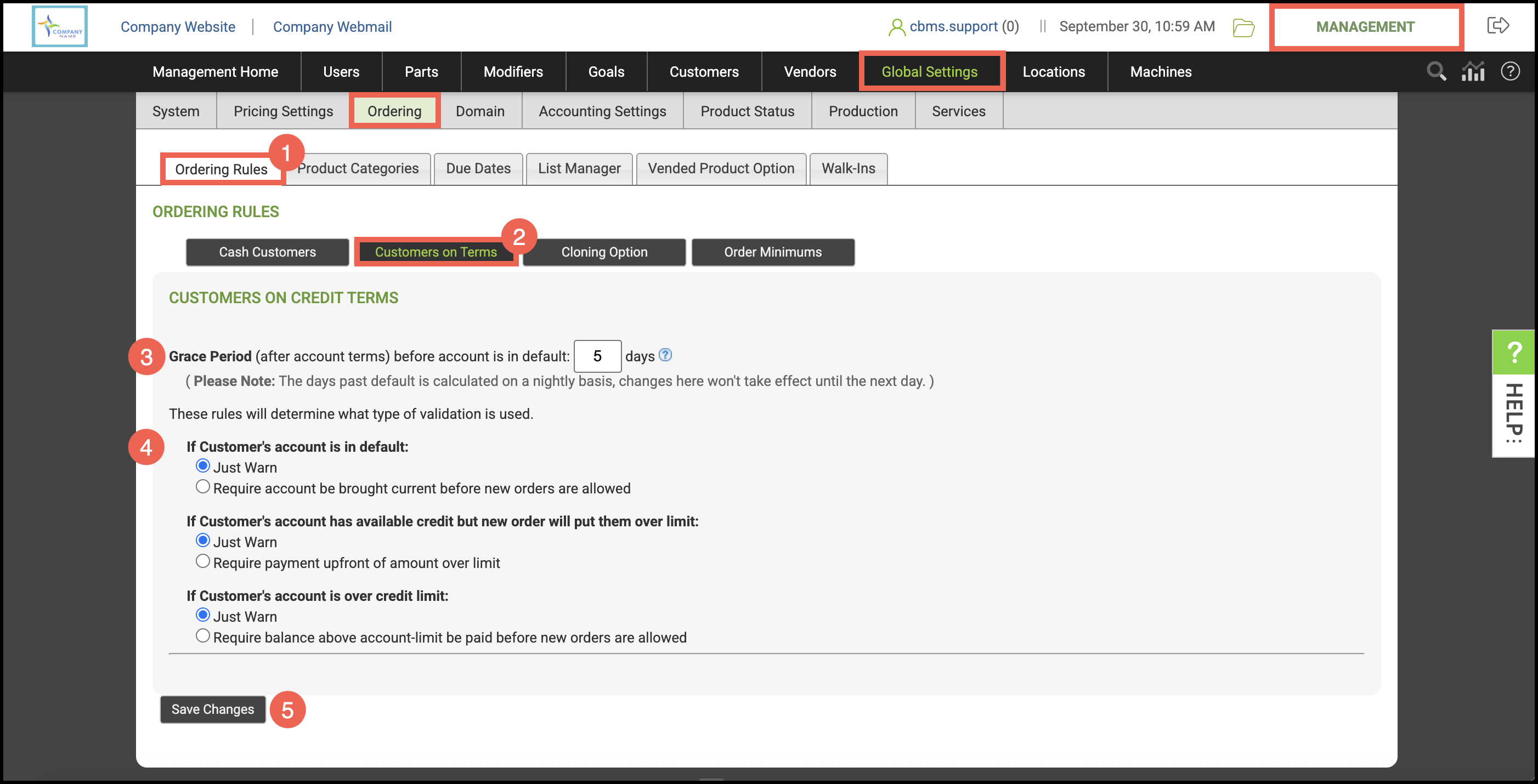Click the grace period info icon
This screenshot has height=784, width=1538.
pos(665,355)
